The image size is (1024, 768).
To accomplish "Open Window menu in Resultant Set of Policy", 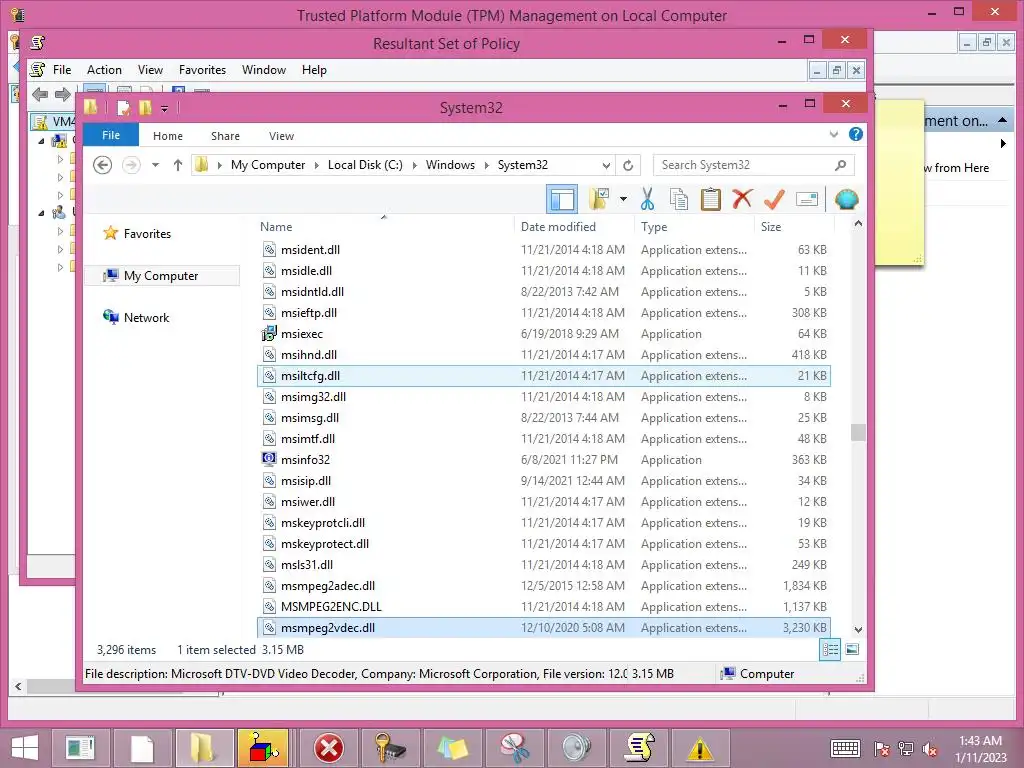I will (x=264, y=70).
